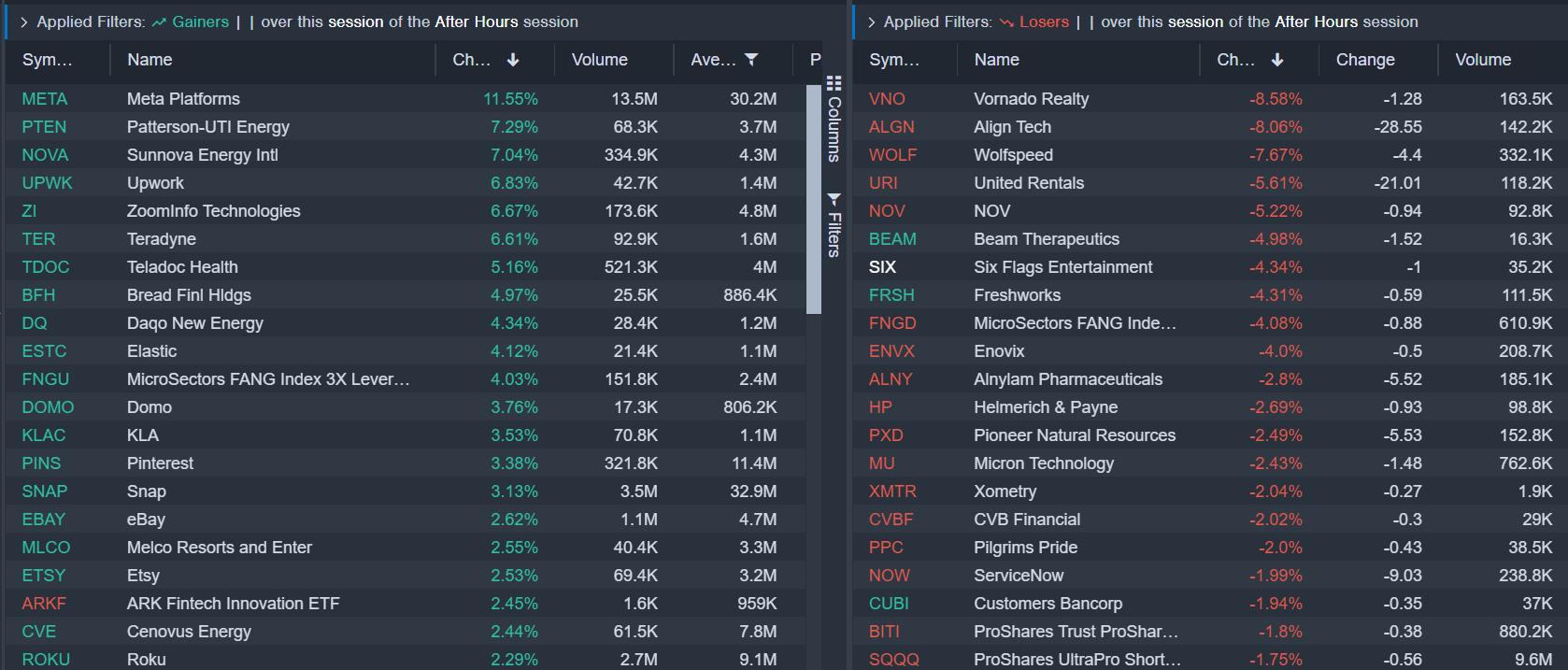
Task: Select the FNGU ticker symbol
Action: [x=46, y=379]
